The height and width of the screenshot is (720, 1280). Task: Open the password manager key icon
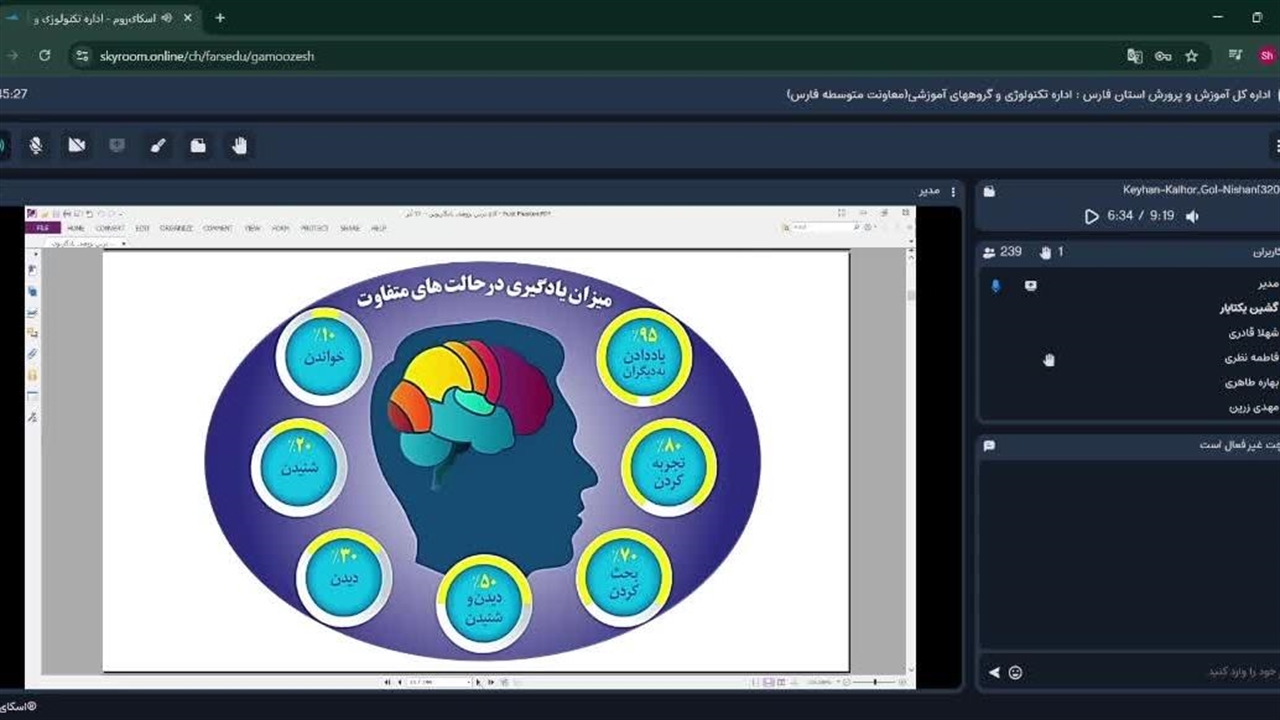pyautogui.click(x=1163, y=56)
